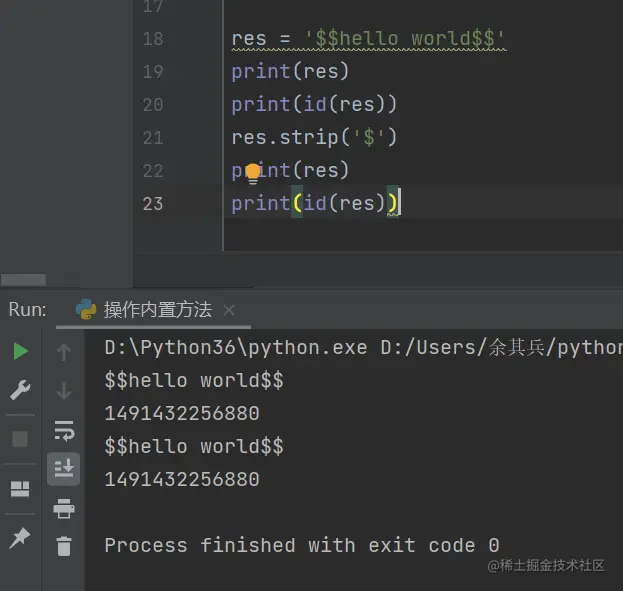Click the horizontal scrollbar below the editor

(23, 281)
